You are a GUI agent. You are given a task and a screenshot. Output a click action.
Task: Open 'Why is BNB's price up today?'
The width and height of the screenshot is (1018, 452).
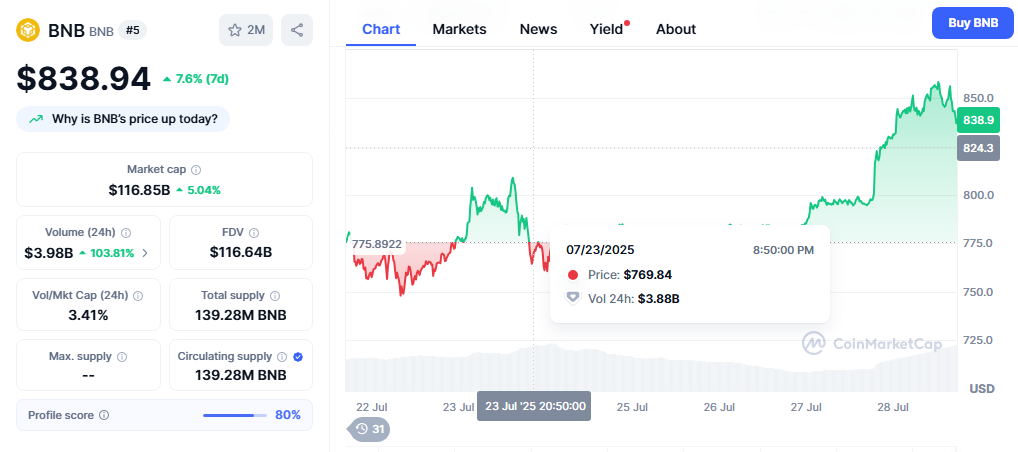tap(123, 119)
